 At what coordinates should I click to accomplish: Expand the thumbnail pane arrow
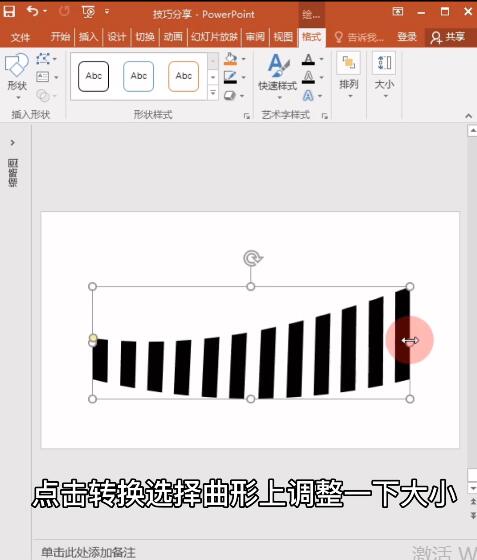[12, 142]
